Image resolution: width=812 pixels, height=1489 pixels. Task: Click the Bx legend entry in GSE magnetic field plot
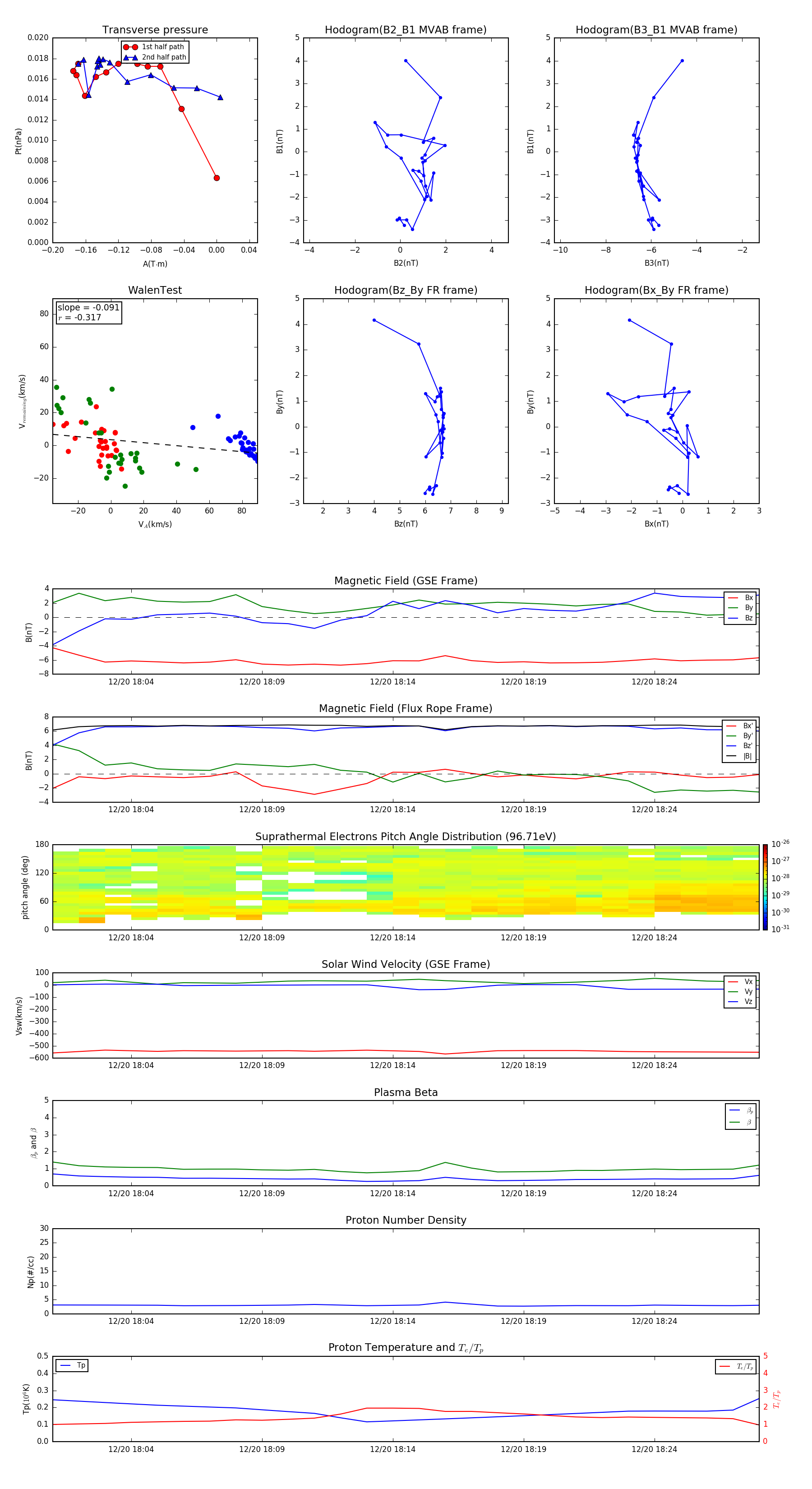pyautogui.click(x=740, y=598)
